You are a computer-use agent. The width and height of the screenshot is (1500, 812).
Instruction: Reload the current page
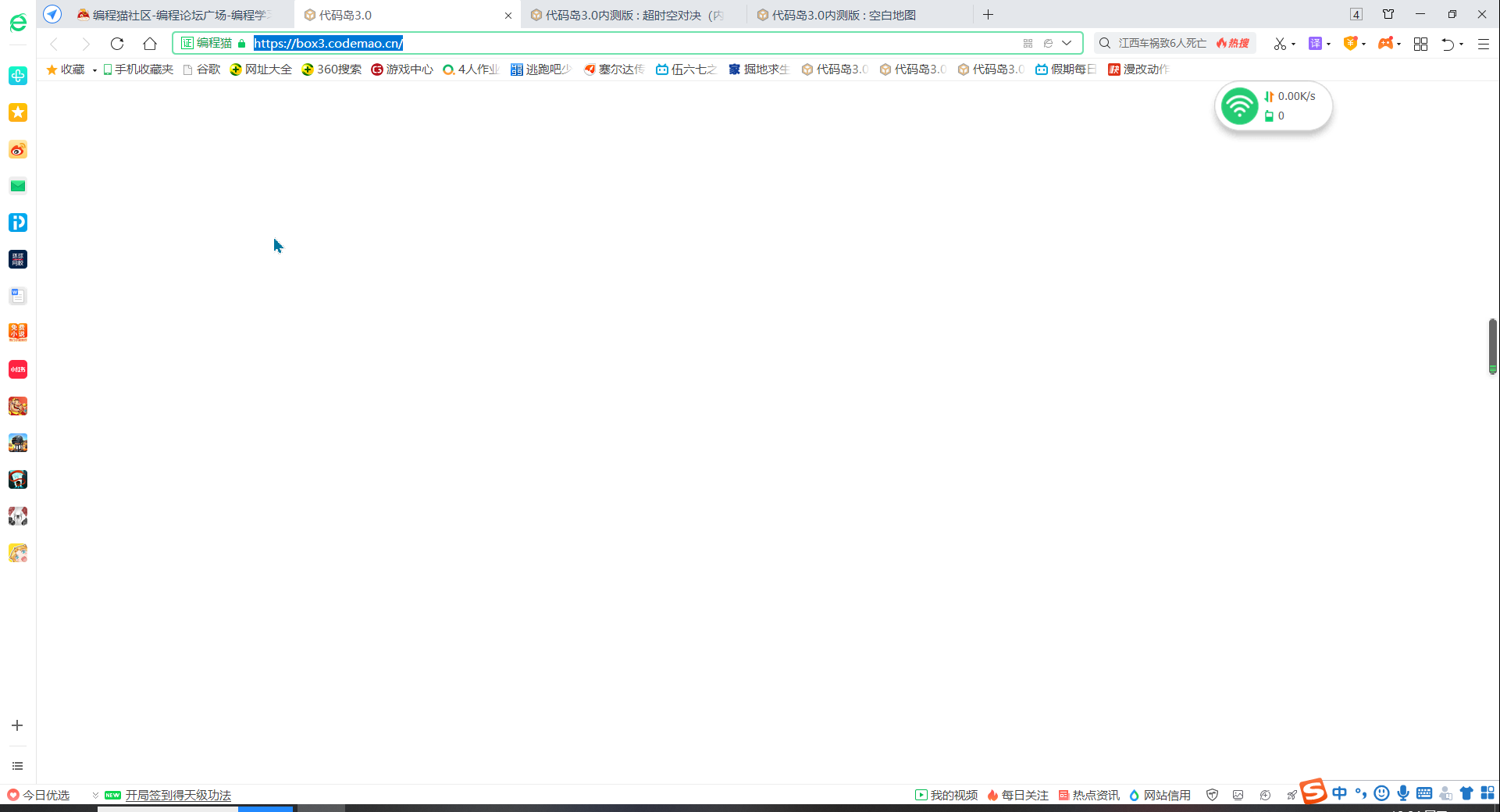(117, 44)
